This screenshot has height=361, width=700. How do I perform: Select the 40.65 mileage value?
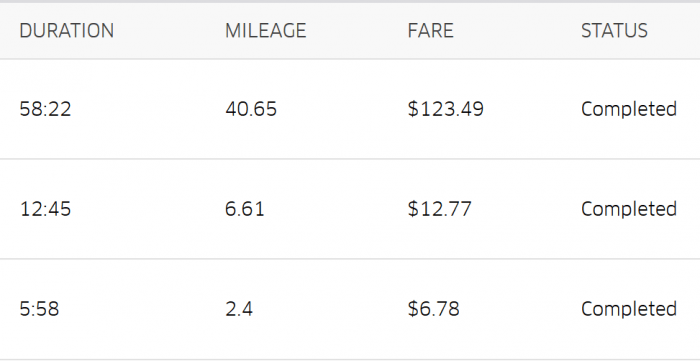pyautogui.click(x=251, y=109)
